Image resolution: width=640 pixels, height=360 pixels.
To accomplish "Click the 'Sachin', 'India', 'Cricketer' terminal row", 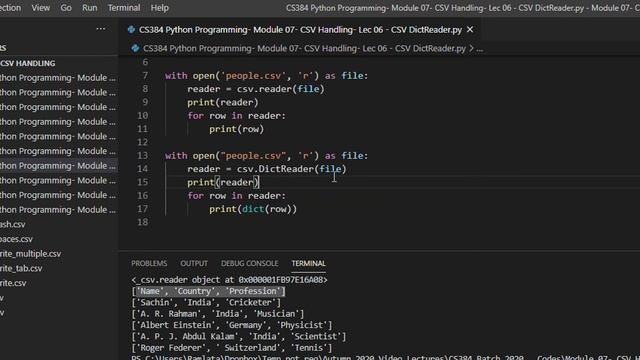I will pos(206,303).
